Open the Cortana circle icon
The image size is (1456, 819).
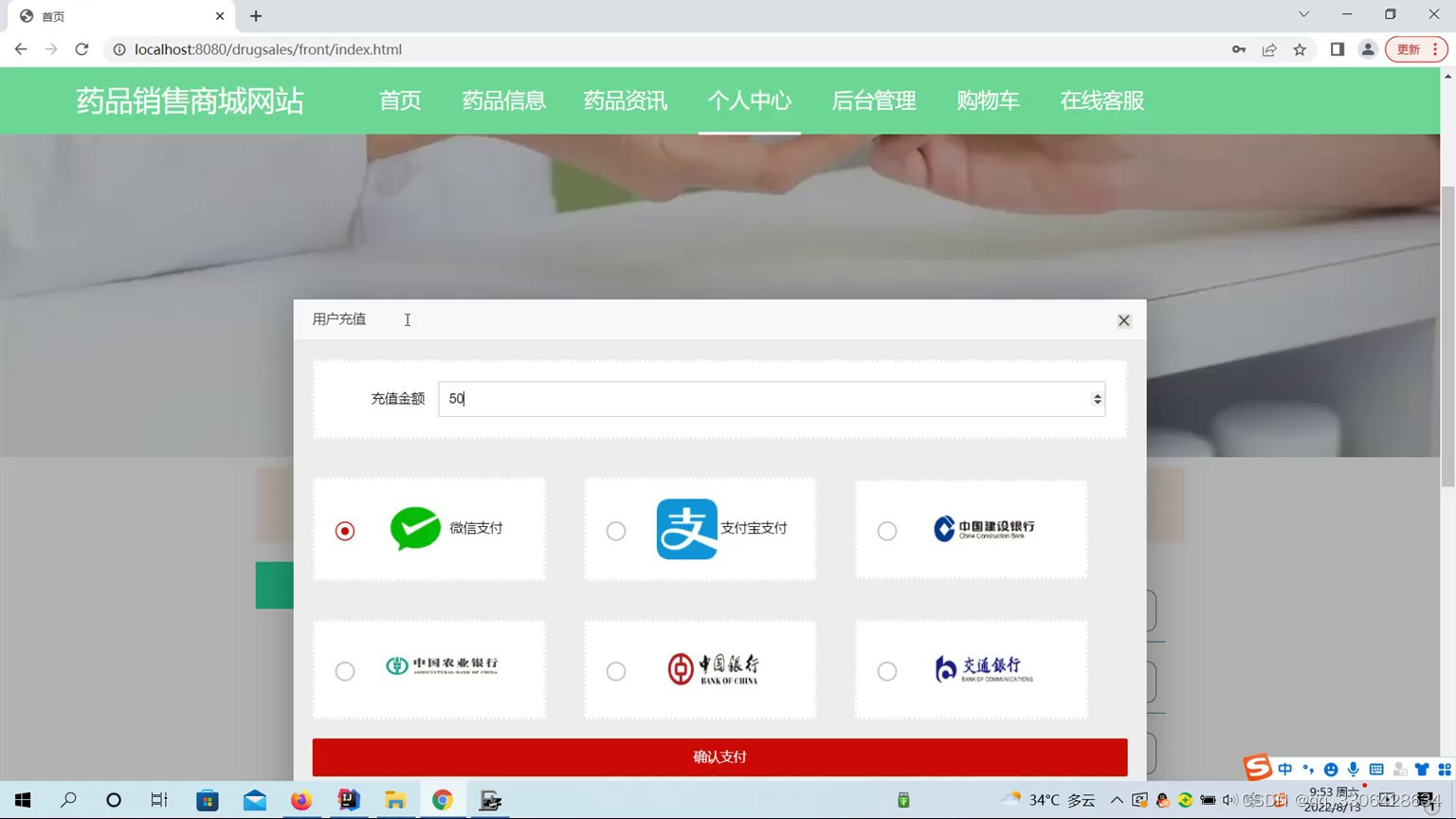pos(114,800)
